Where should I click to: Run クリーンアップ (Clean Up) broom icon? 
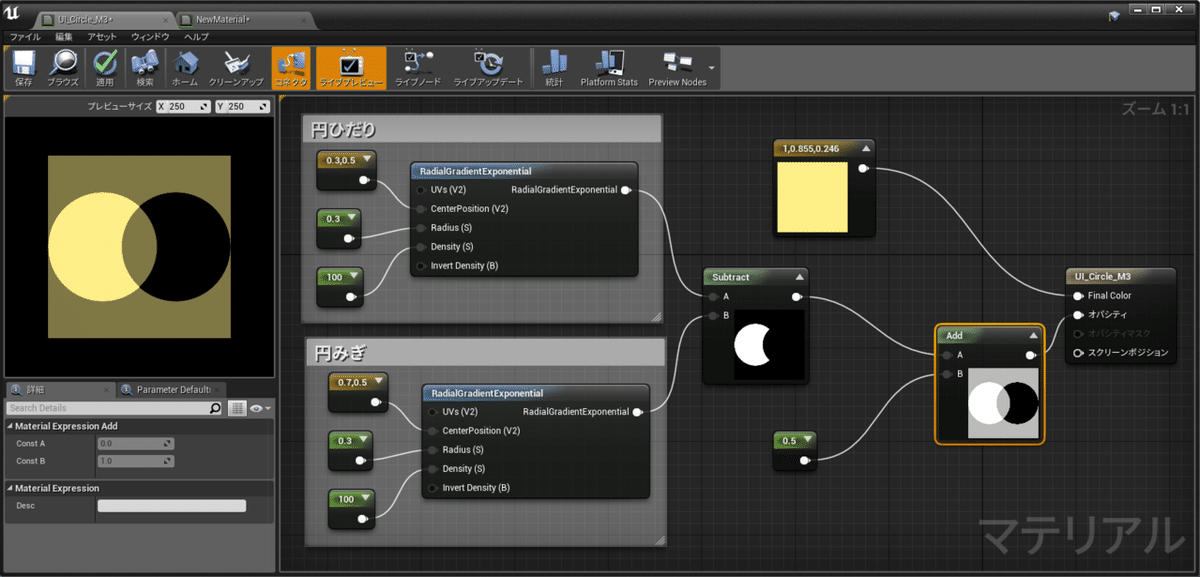[236, 63]
